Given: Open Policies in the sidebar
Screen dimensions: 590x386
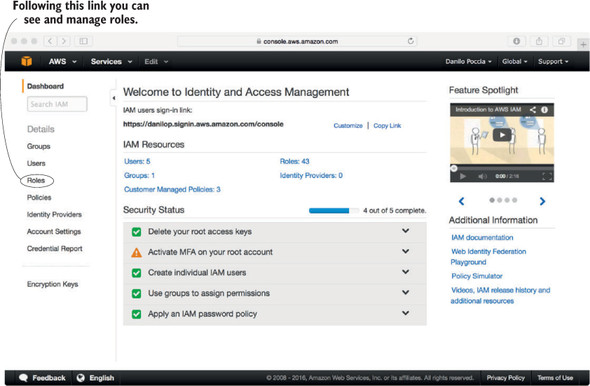Looking at the screenshot, I should [x=39, y=198].
